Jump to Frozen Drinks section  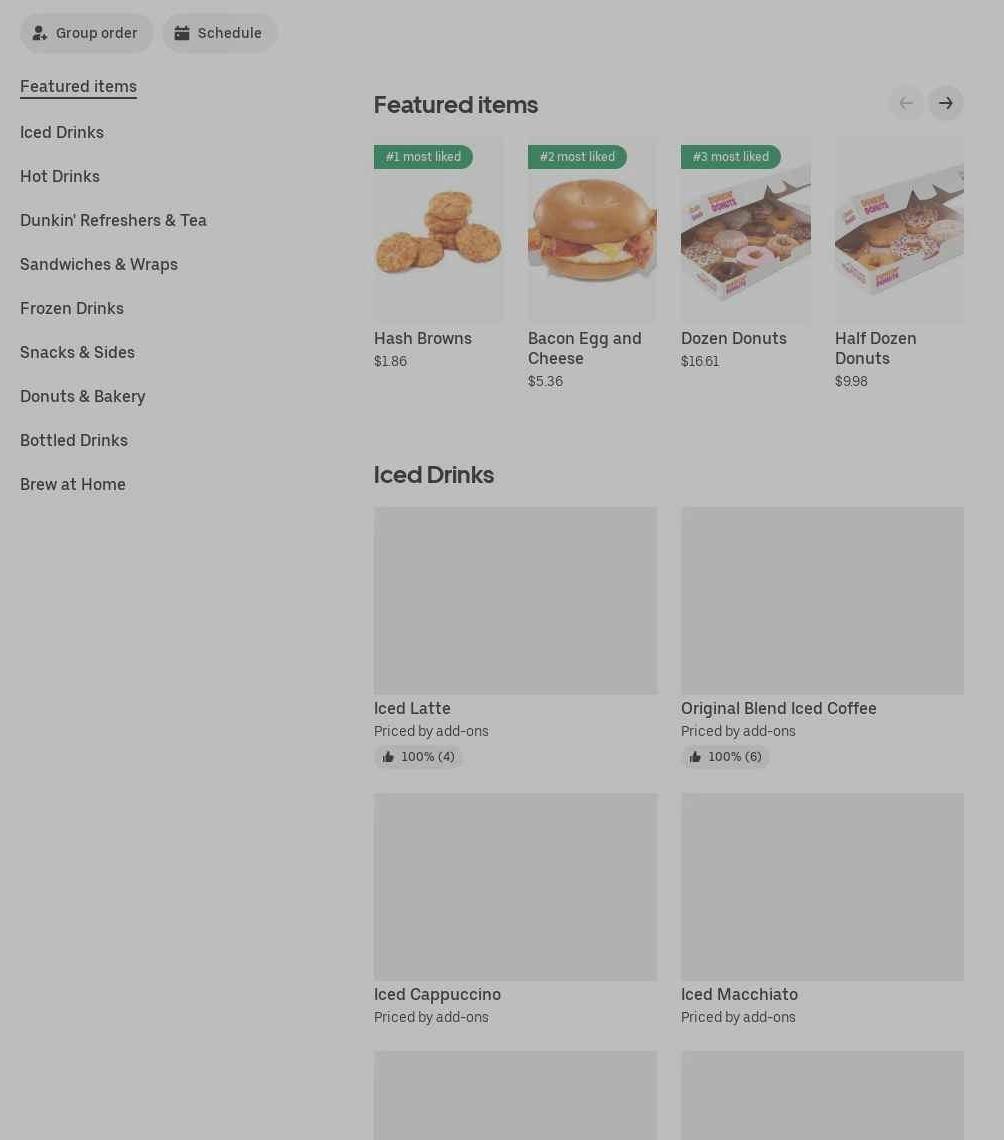pos(72,308)
